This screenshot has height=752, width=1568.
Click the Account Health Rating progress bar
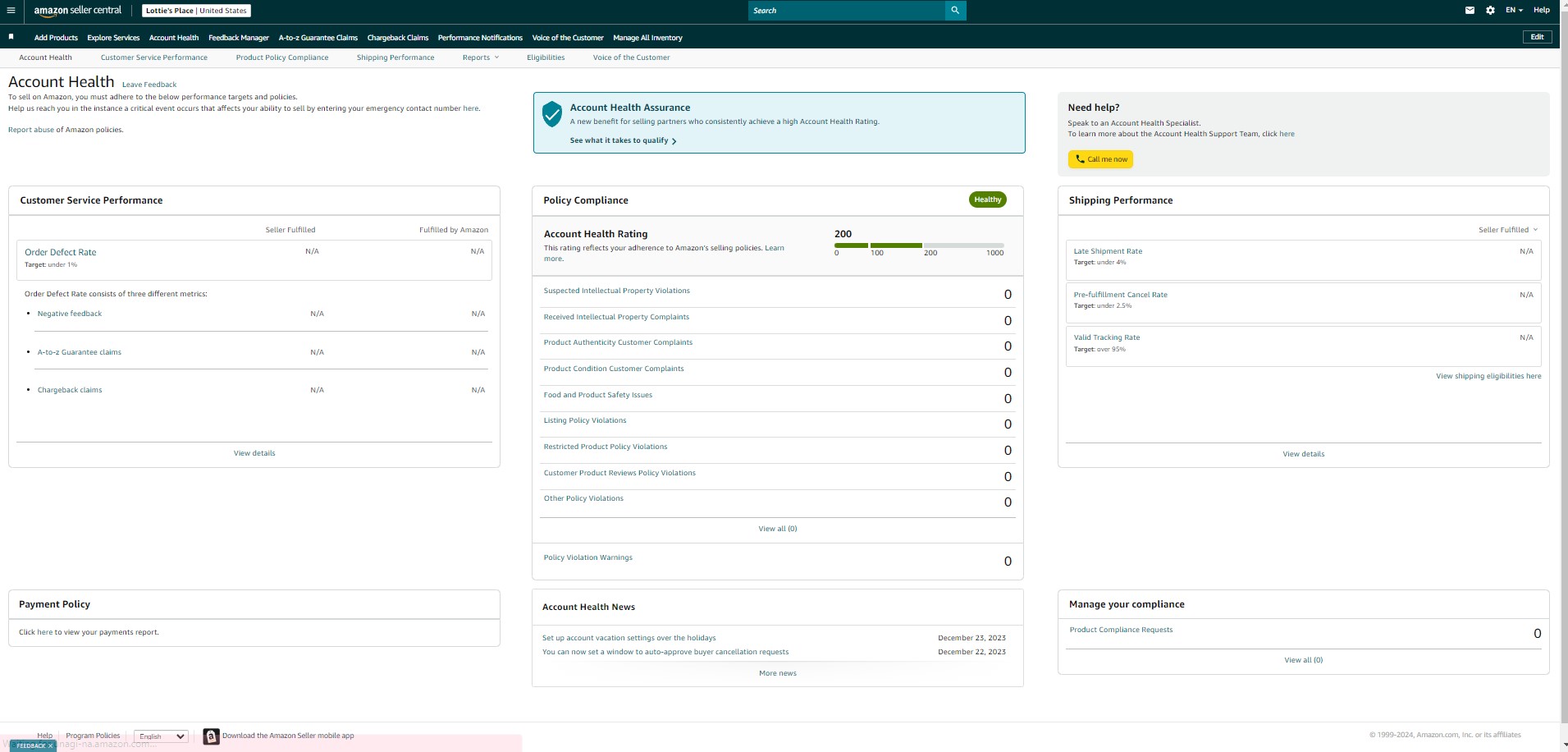click(x=919, y=245)
